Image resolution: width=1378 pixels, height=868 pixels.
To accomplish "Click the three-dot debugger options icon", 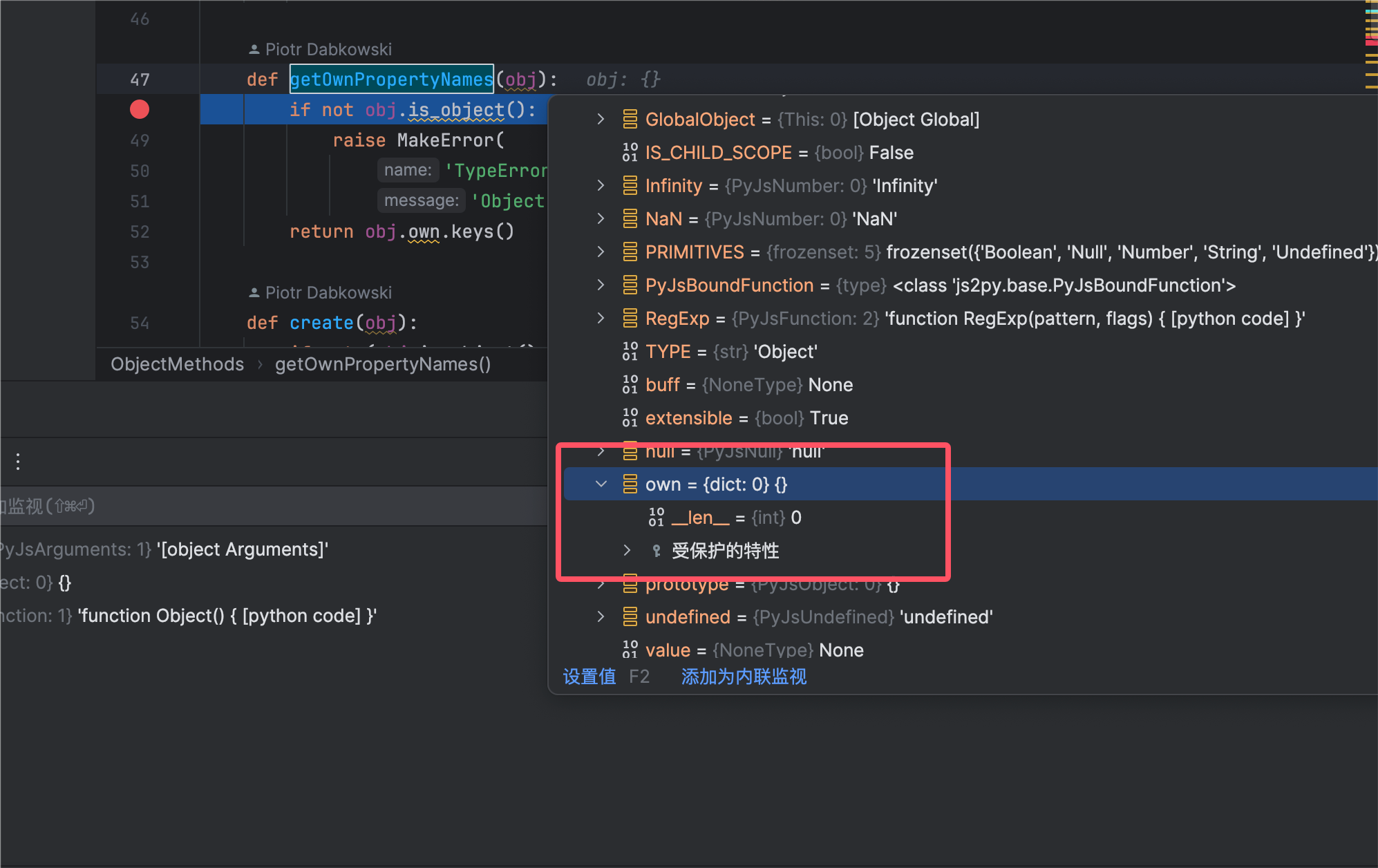I will [x=18, y=462].
